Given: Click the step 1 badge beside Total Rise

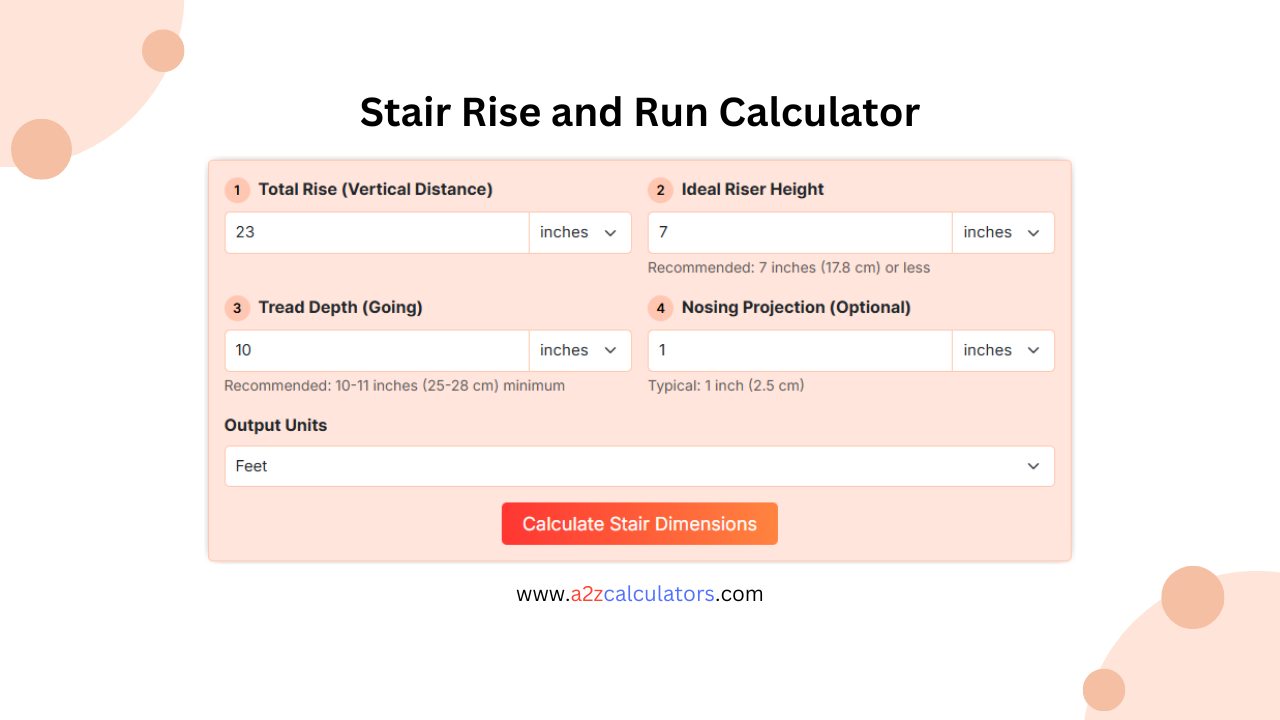Looking at the screenshot, I should (x=237, y=190).
